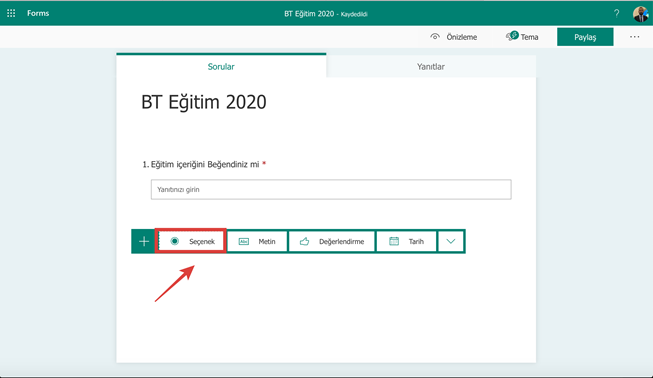Open the help question mark icon
The image size is (653, 378).
[616, 13]
